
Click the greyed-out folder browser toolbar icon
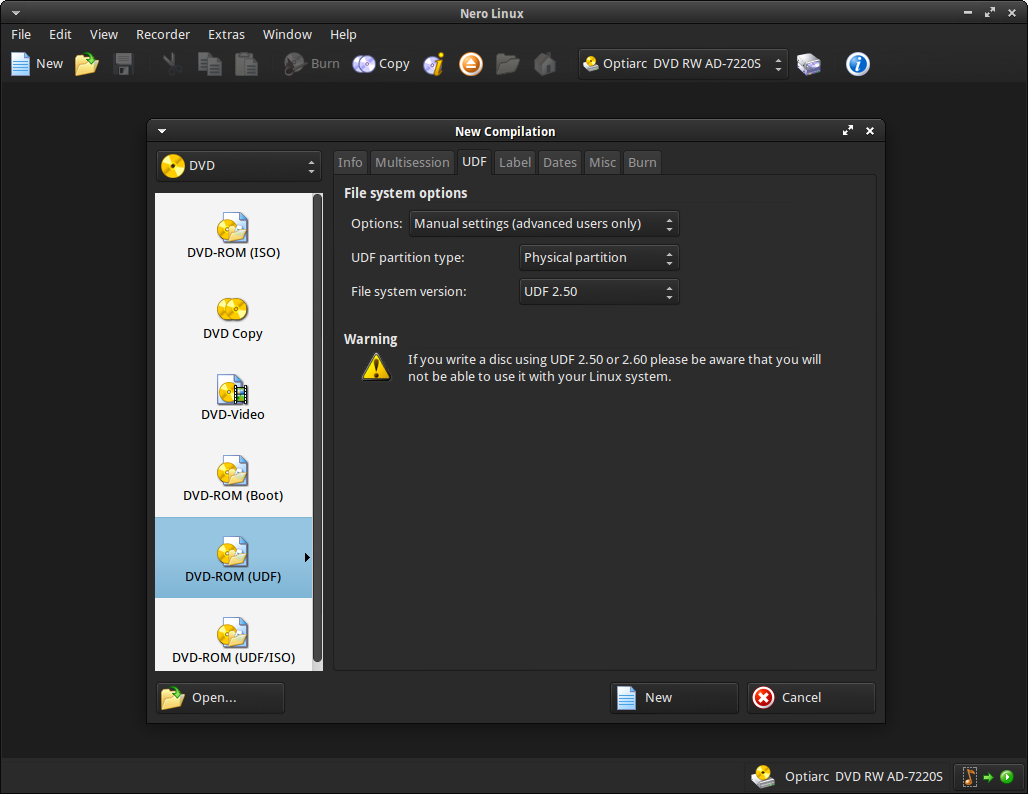point(507,64)
